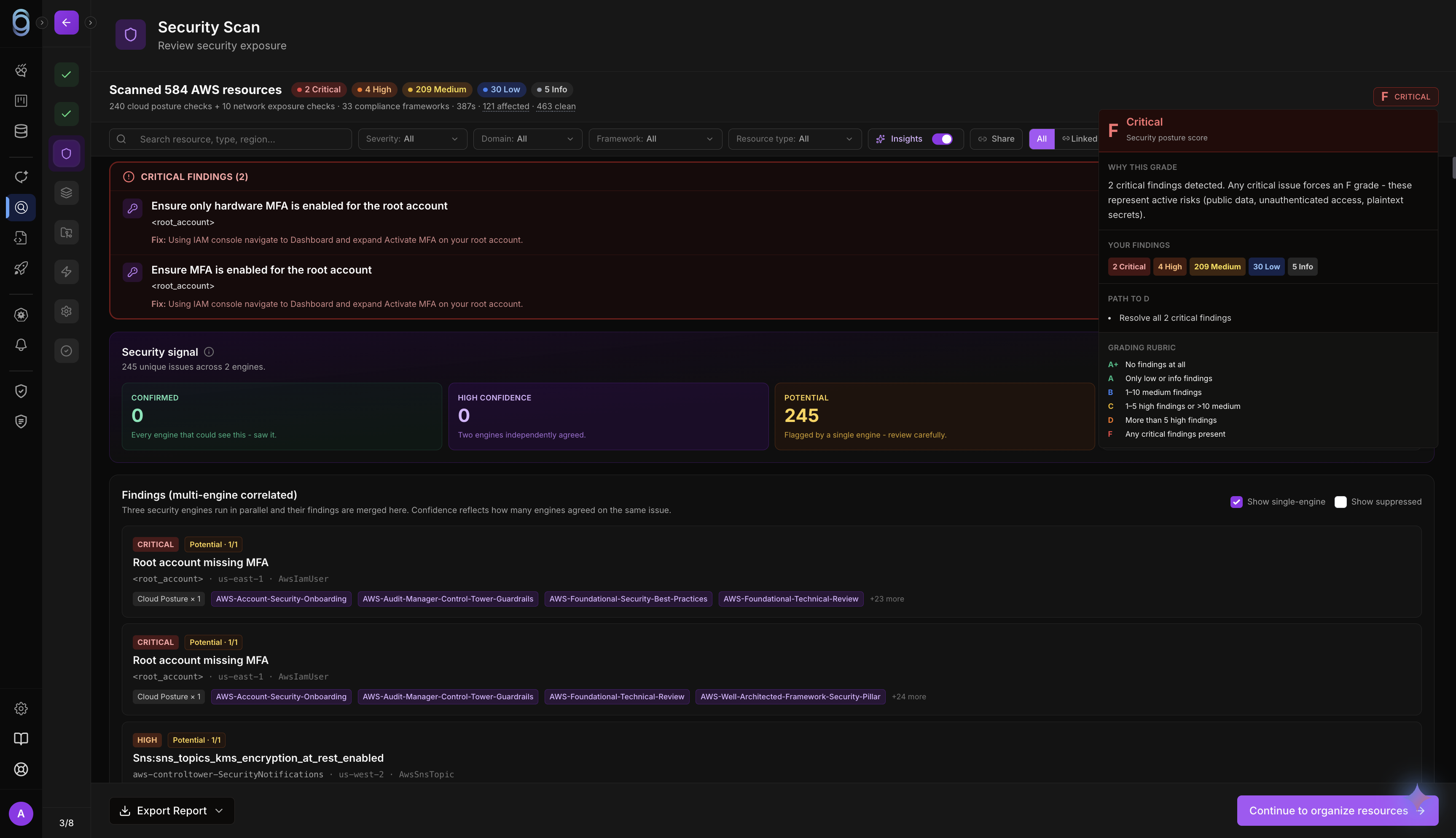Open the shield list icon in sidebar

(x=21, y=421)
